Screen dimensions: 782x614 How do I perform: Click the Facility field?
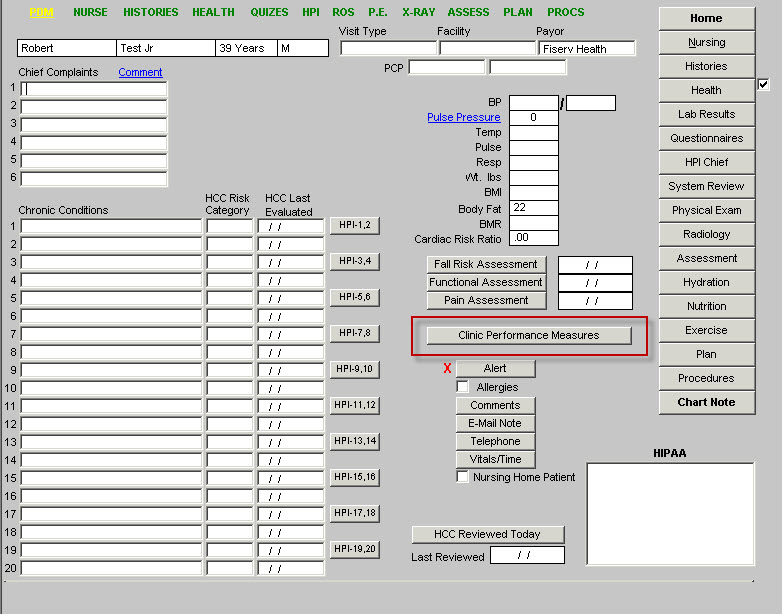(x=487, y=48)
